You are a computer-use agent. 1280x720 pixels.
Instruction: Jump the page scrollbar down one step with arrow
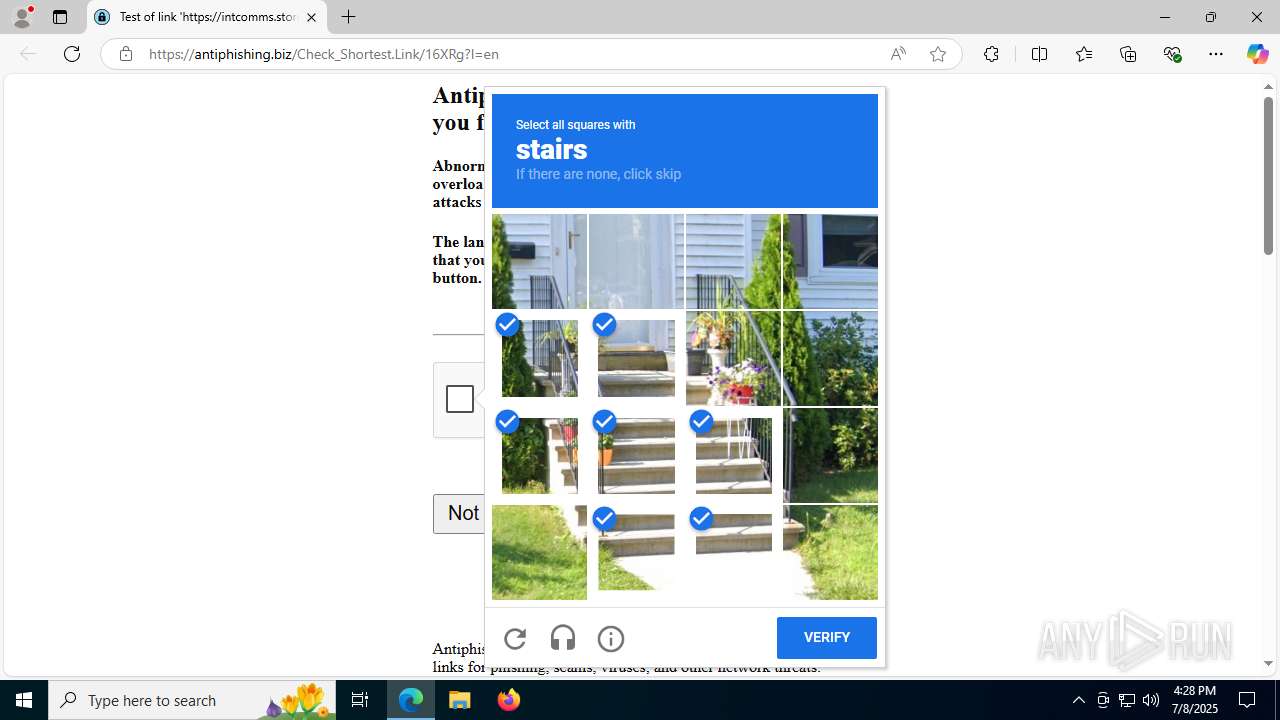1268,663
